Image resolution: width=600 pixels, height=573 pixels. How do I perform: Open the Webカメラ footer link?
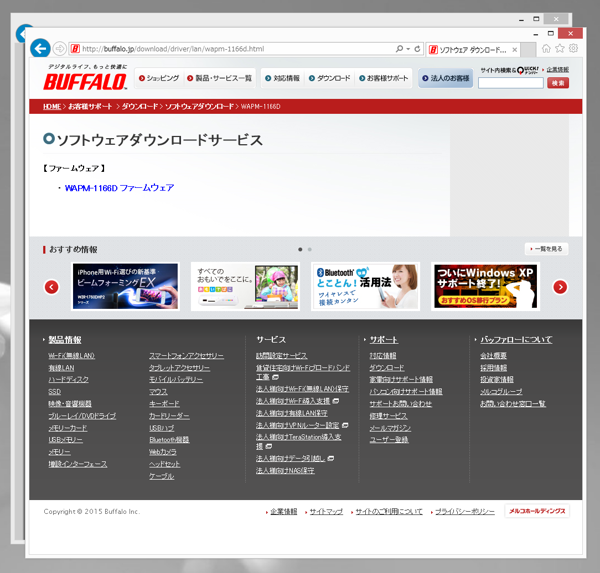tap(163, 452)
